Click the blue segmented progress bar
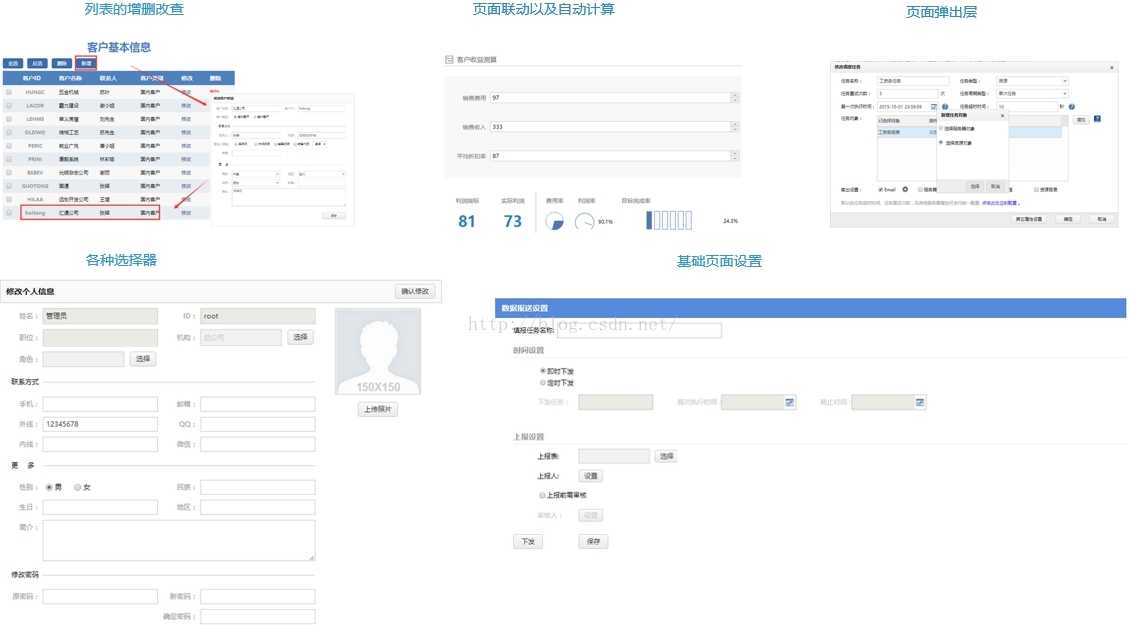The width and height of the screenshot is (1129, 626). [669, 220]
